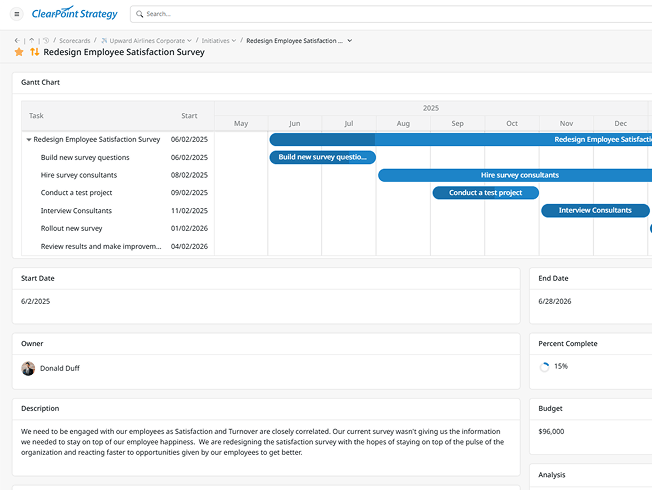Click the Task column header
652x490 pixels.
pos(36,116)
